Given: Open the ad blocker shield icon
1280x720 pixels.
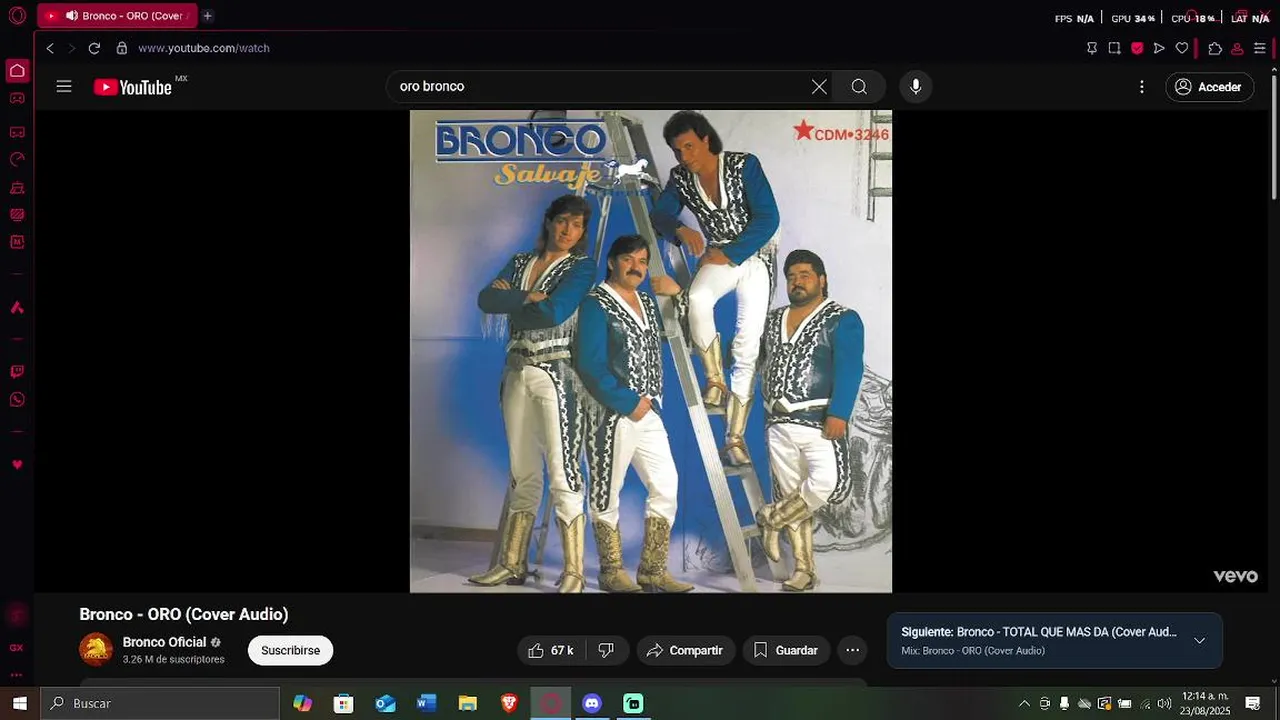Looking at the screenshot, I should pyautogui.click(x=1137, y=48).
